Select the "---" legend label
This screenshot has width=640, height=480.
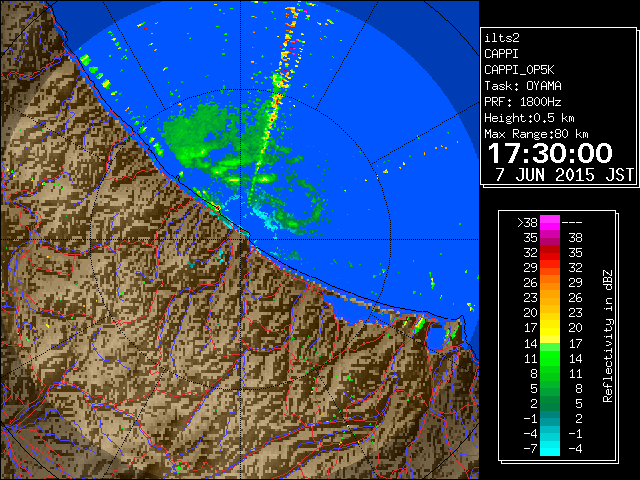click(x=572, y=223)
